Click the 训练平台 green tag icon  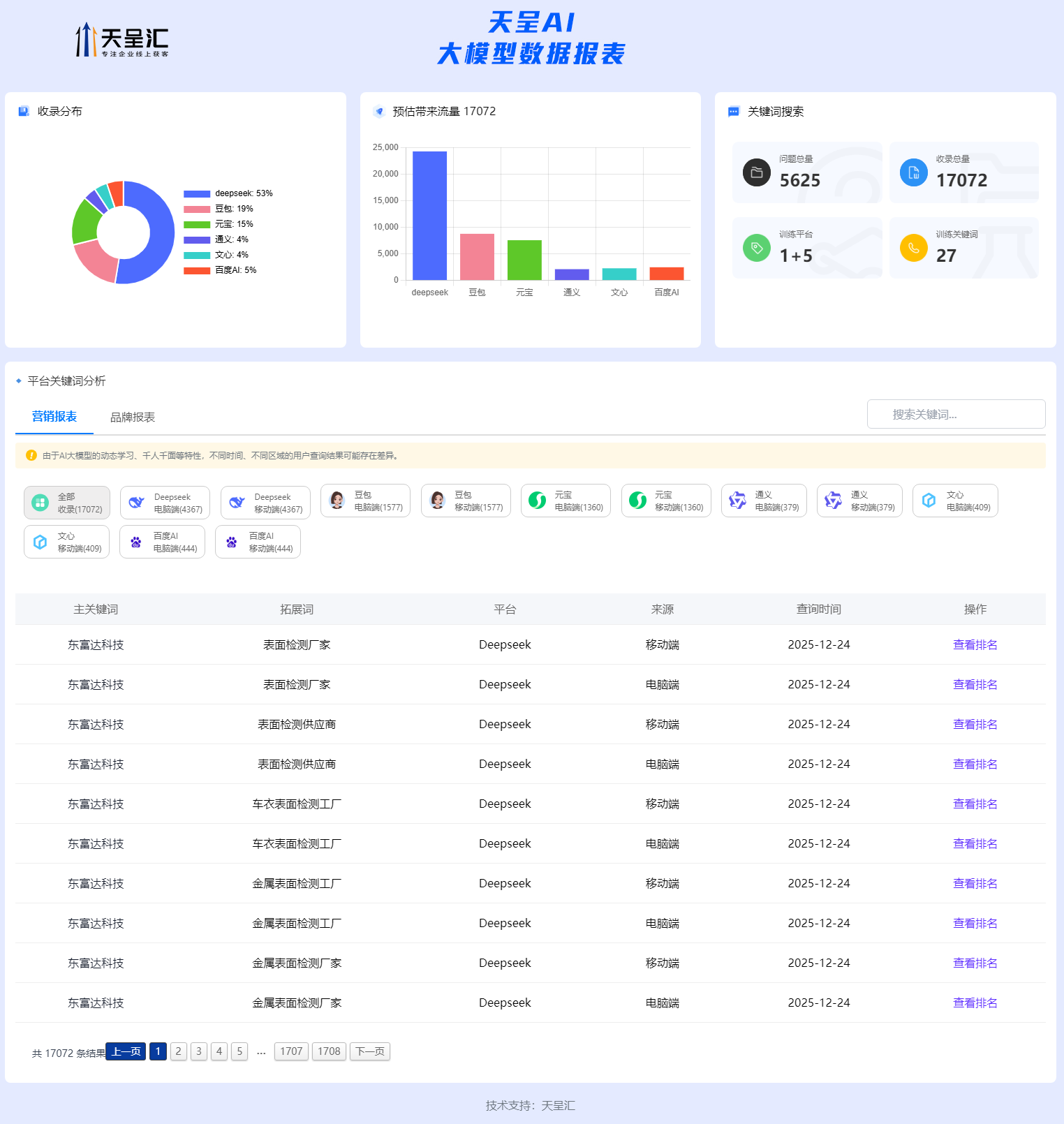756,248
